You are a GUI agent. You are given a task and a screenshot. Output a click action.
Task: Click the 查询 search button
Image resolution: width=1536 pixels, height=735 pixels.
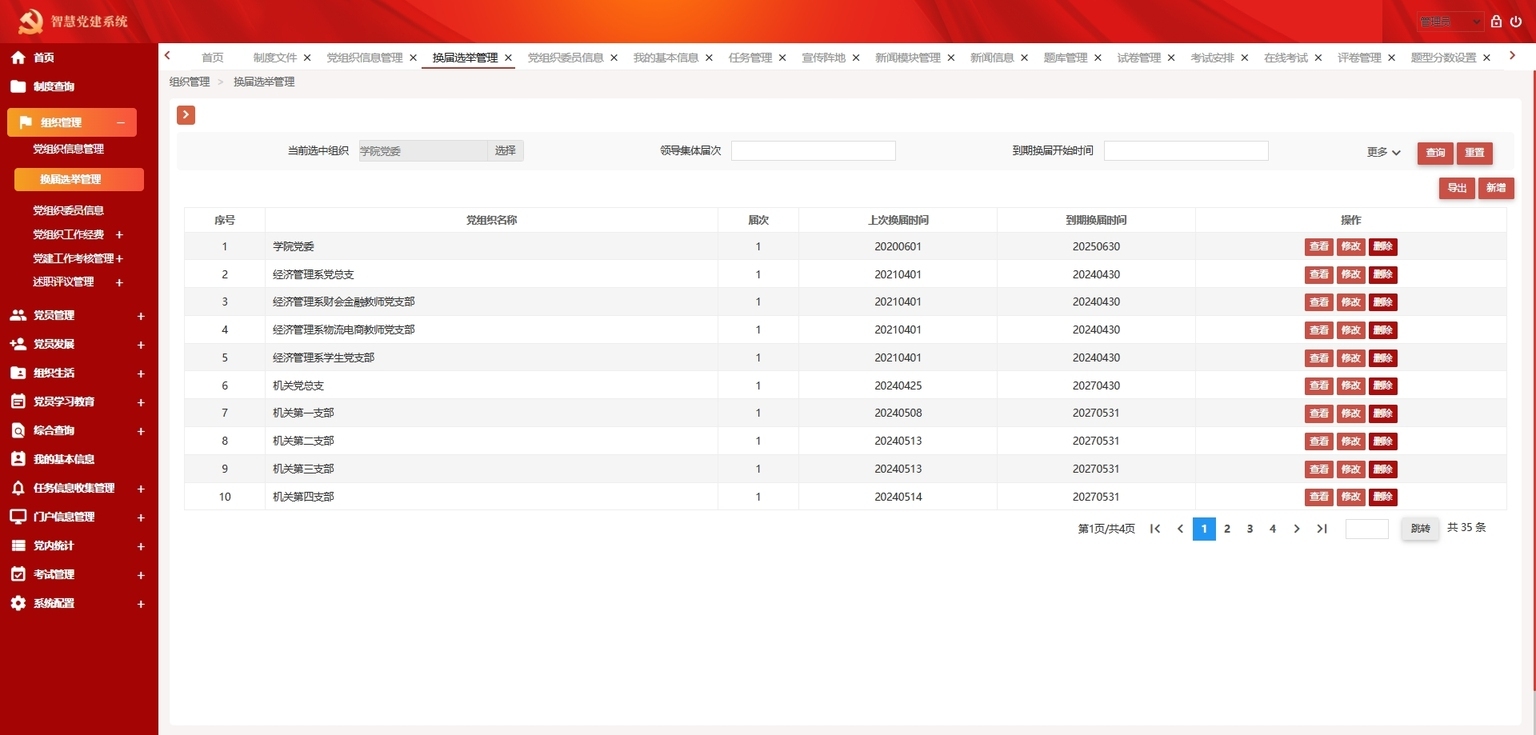click(1435, 153)
